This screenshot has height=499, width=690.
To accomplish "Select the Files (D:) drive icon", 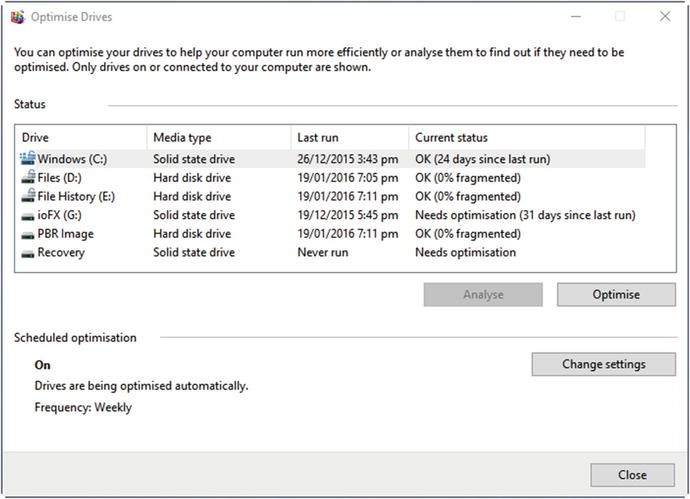I will click(27, 177).
